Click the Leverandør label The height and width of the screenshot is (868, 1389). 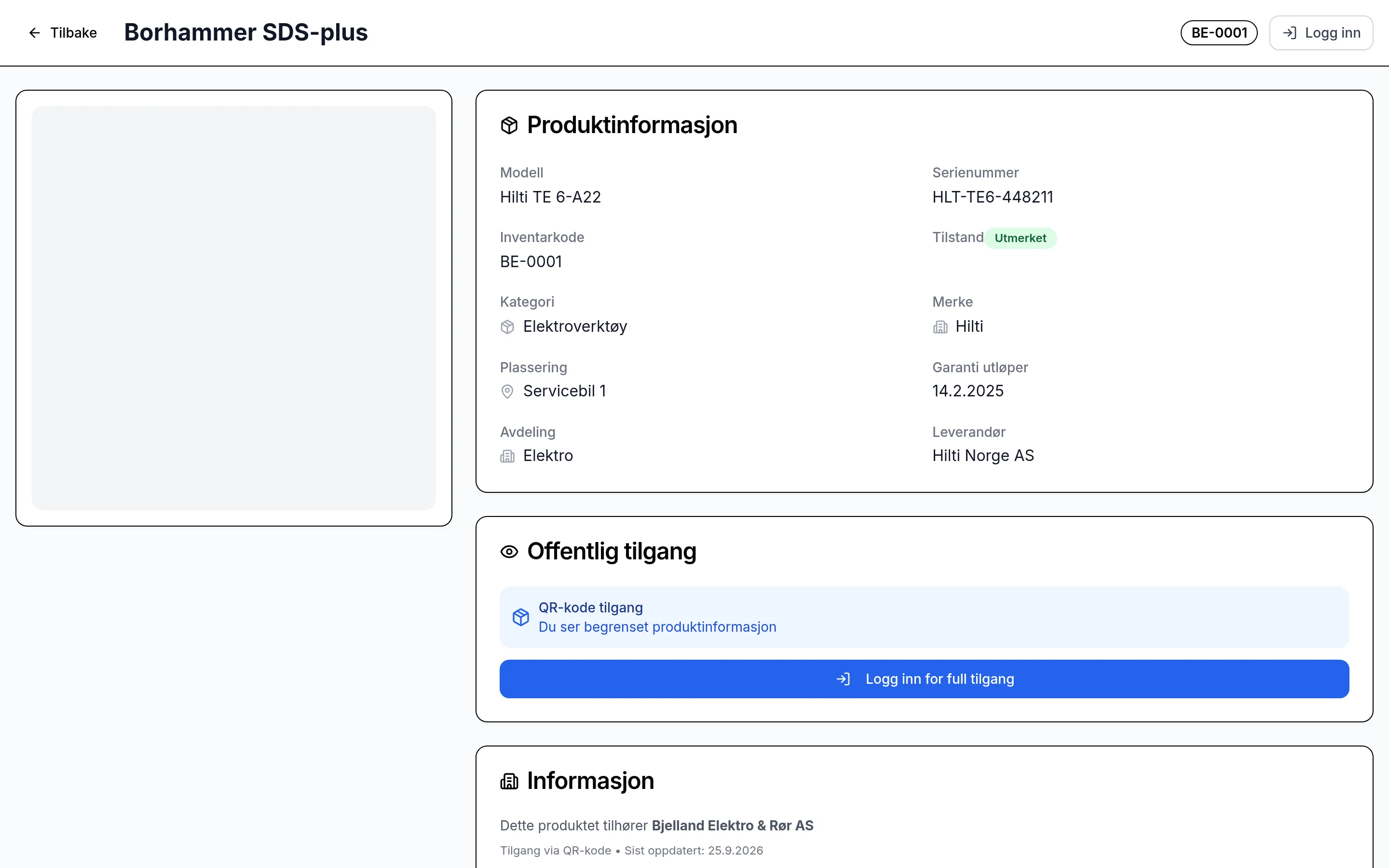click(x=968, y=432)
